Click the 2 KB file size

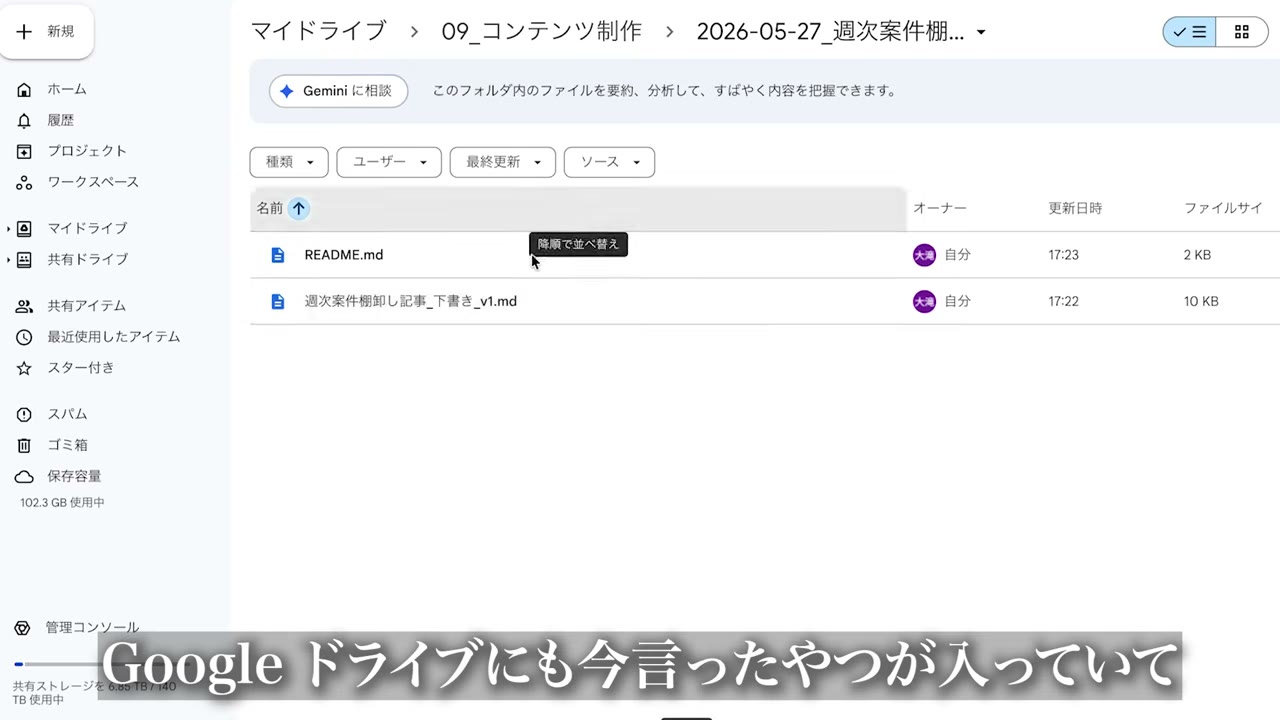(1197, 255)
